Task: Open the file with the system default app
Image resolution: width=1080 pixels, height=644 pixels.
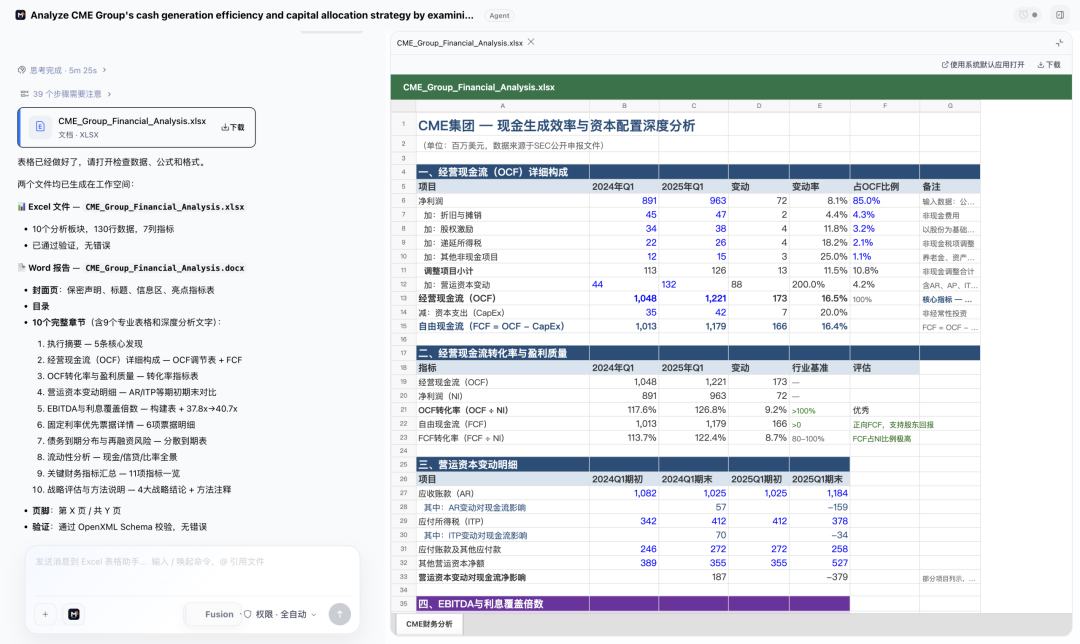Action: click(x=983, y=65)
